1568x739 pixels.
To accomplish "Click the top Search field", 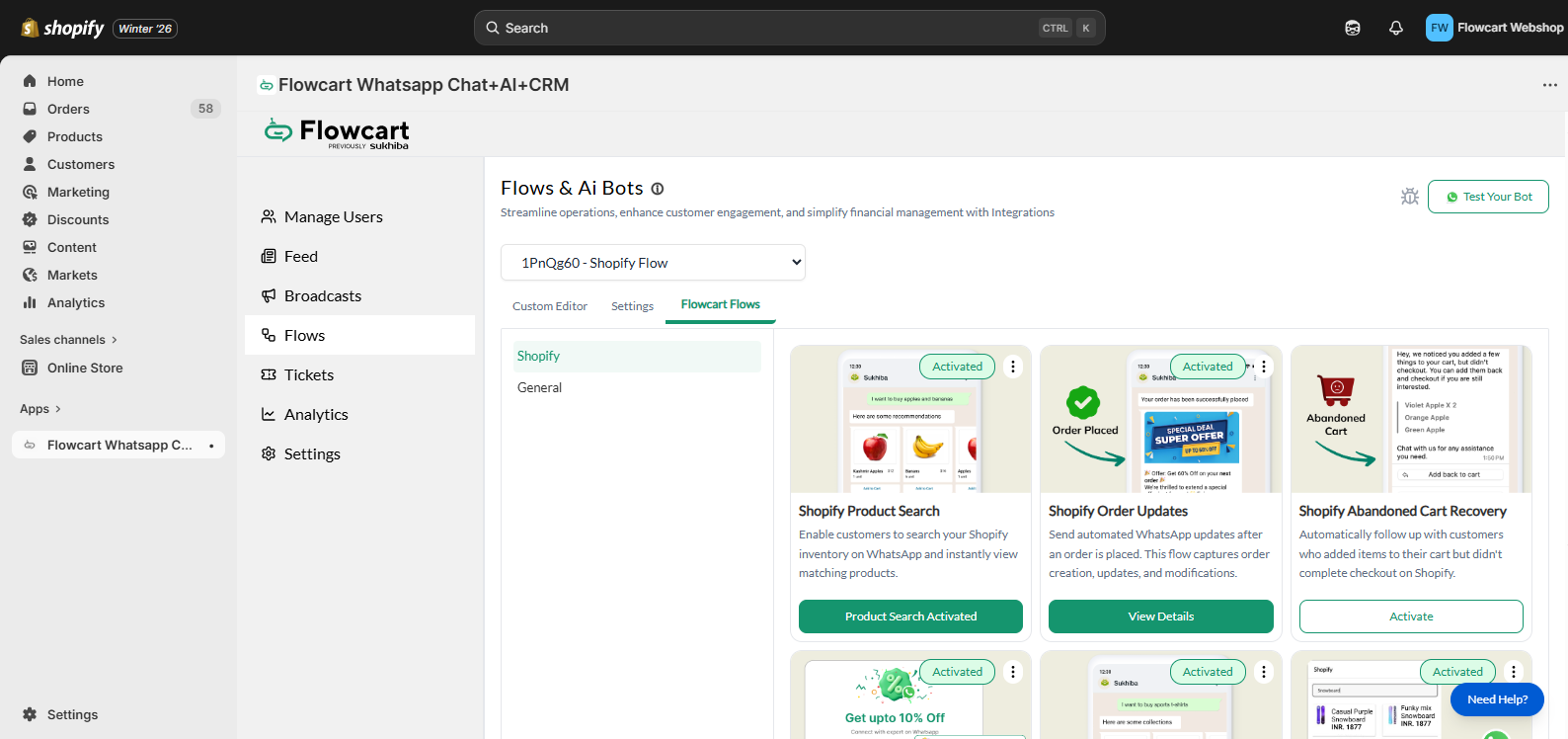I will tap(789, 28).
